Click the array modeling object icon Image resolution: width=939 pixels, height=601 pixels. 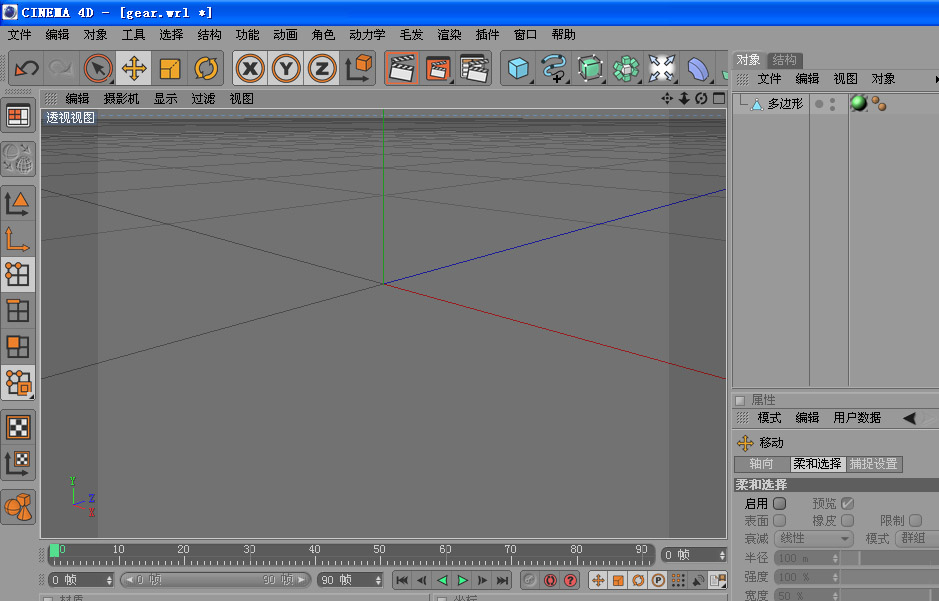point(626,68)
